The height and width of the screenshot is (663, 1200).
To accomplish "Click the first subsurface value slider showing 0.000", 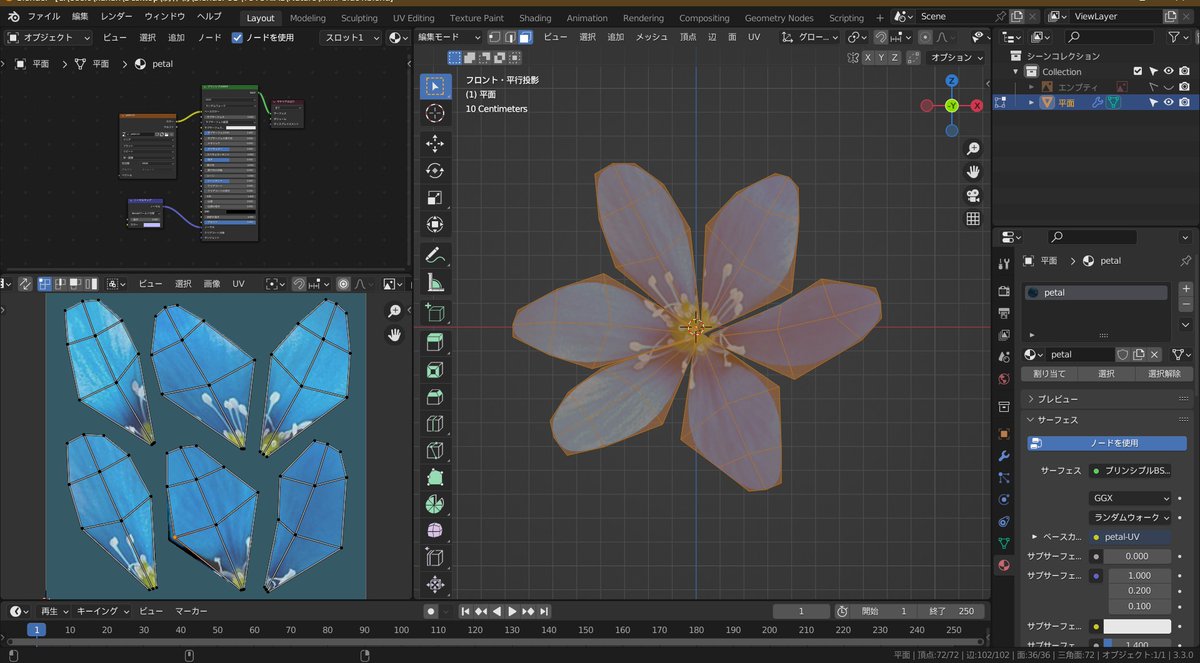I will 1136,556.
